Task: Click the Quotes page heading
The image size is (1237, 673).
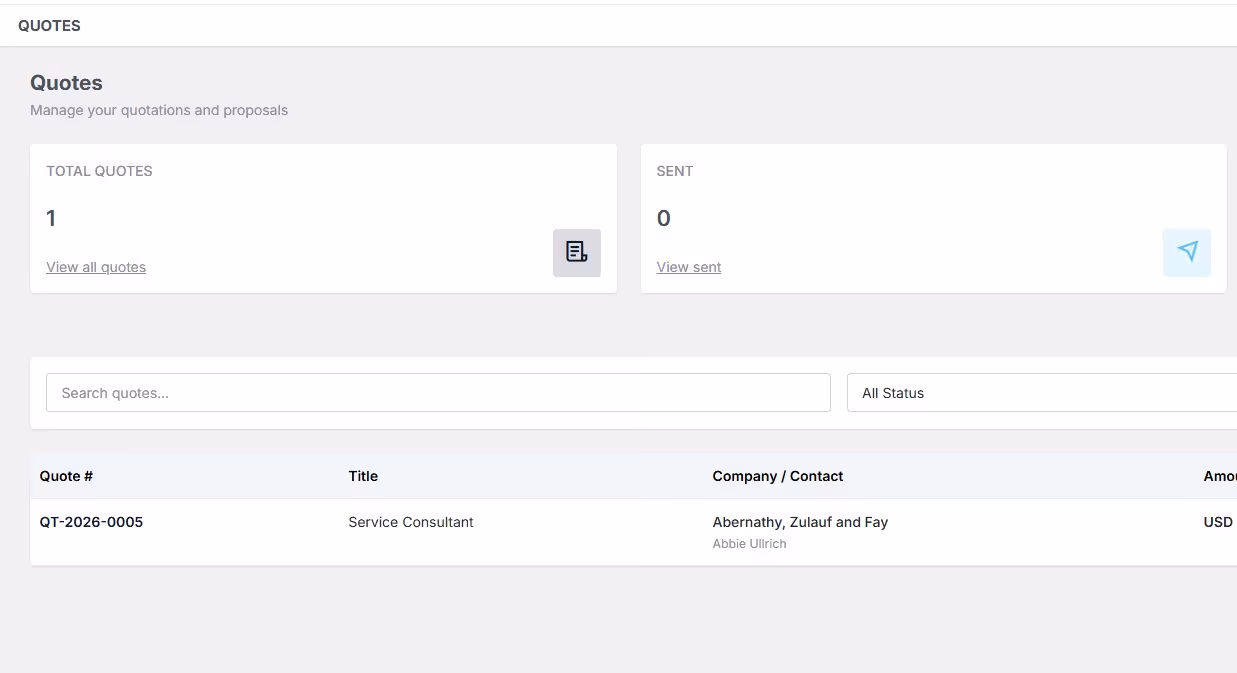Action: [66, 83]
